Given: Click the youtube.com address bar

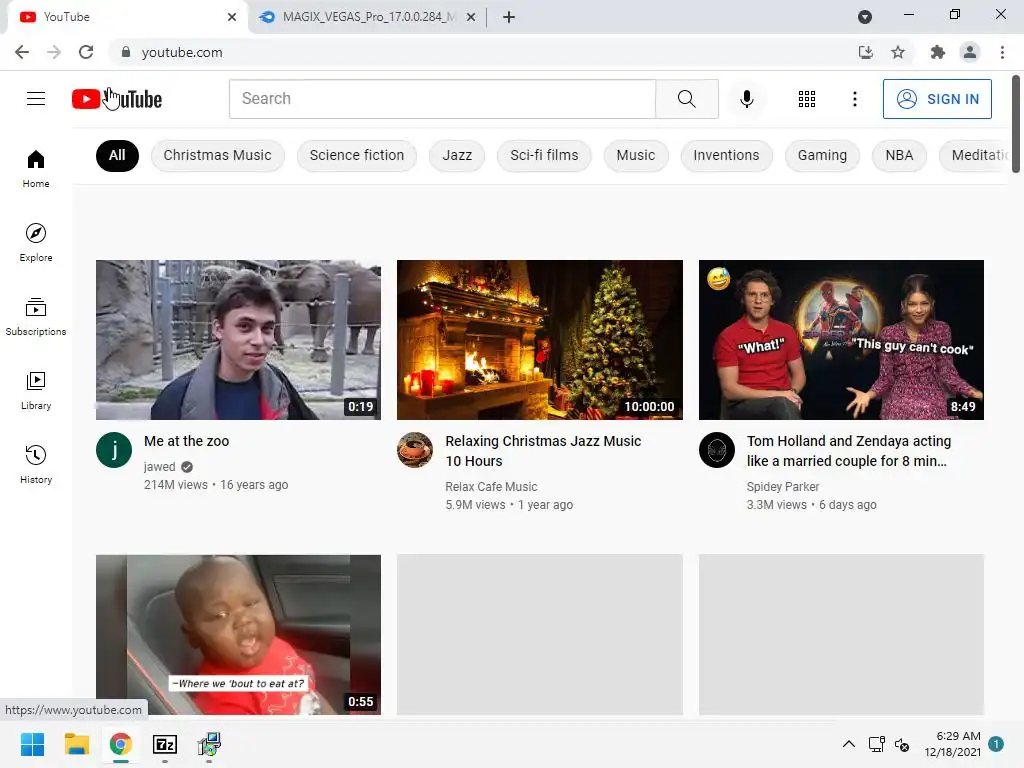Looking at the screenshot, I should 483,52.
